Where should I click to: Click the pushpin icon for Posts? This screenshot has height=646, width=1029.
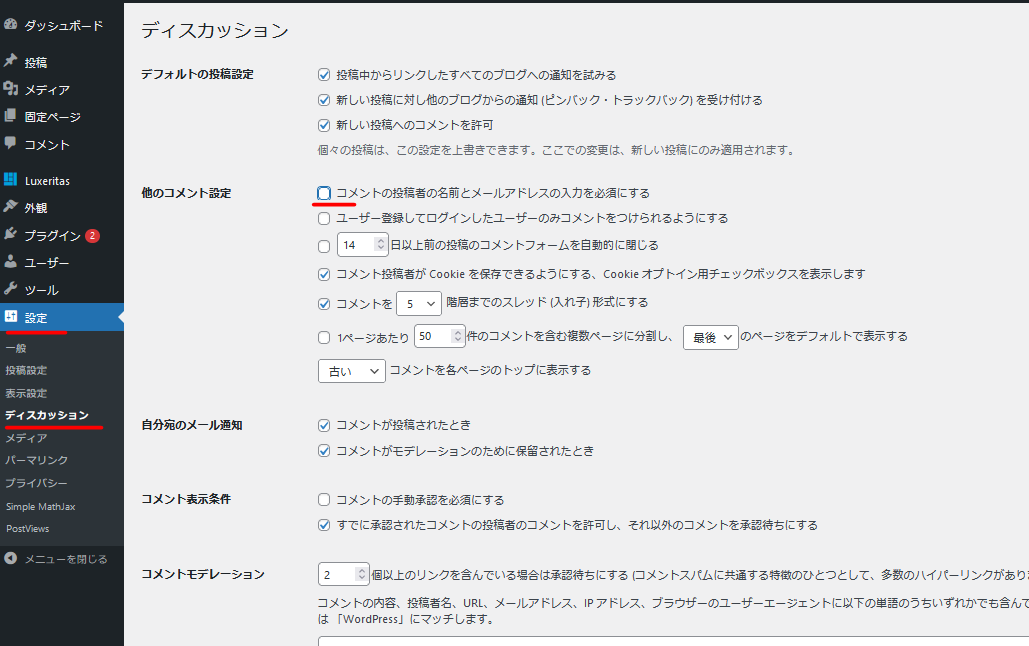pos(11,62)
